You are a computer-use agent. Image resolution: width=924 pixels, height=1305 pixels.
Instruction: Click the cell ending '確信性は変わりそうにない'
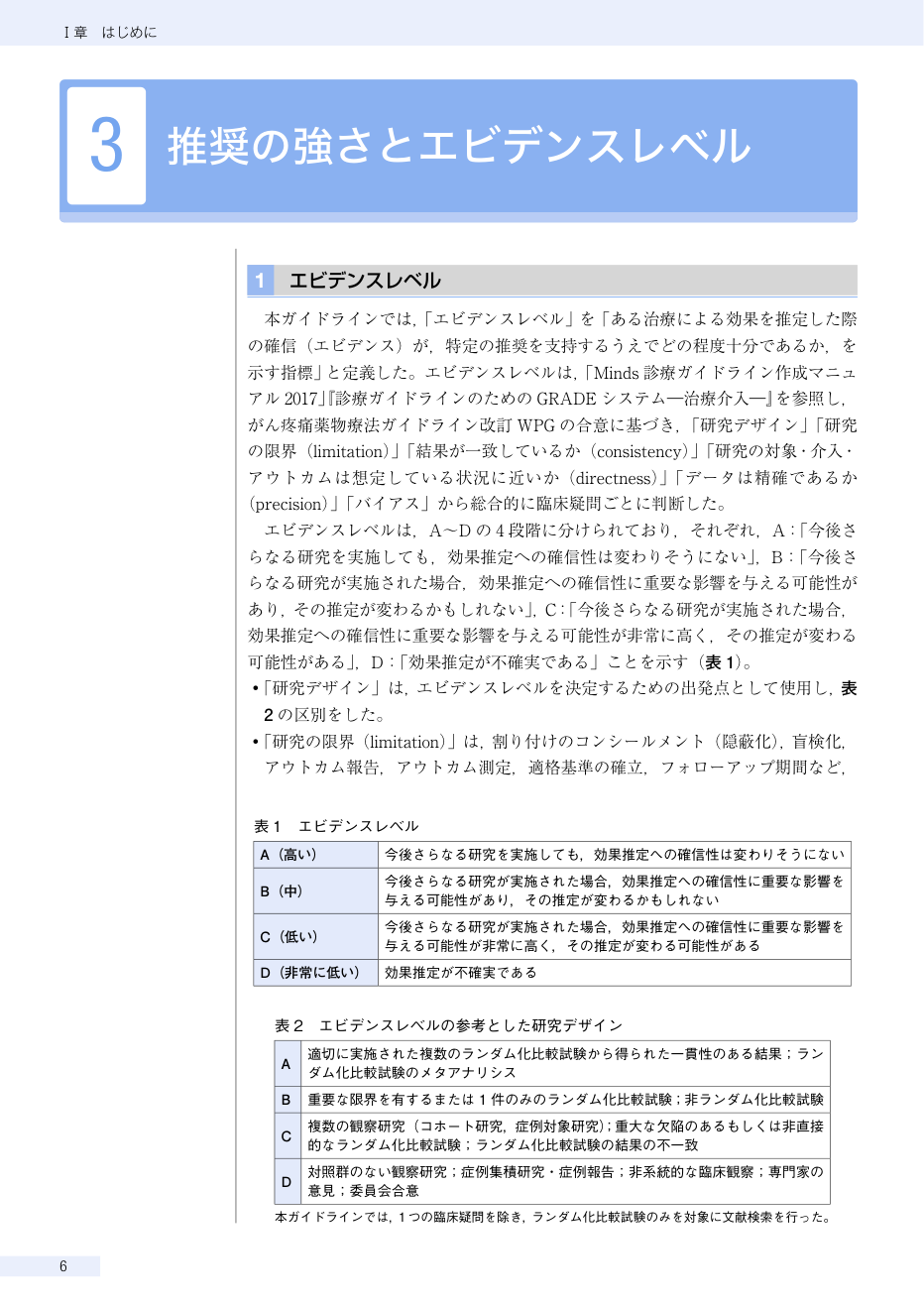[615, 855]
